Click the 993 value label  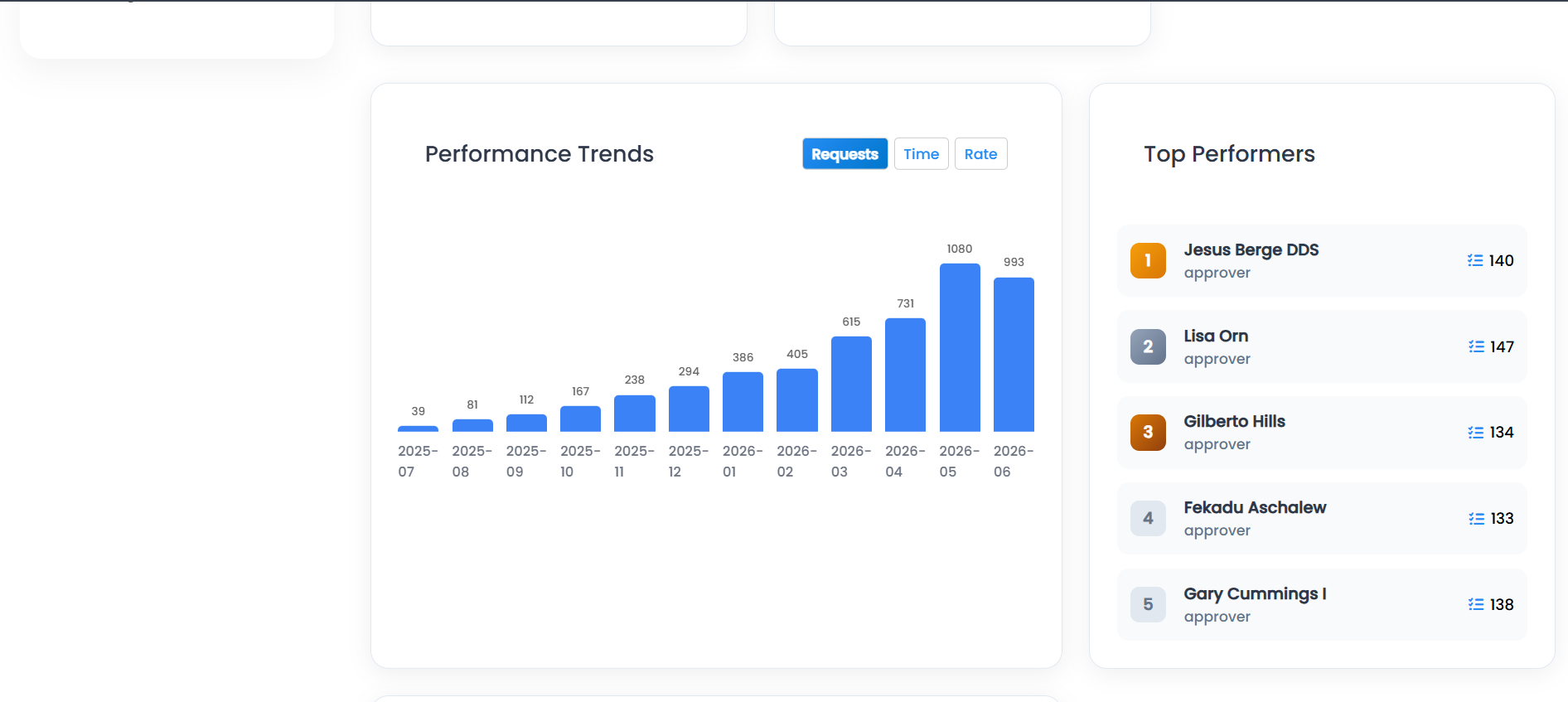click(1014, 262)
